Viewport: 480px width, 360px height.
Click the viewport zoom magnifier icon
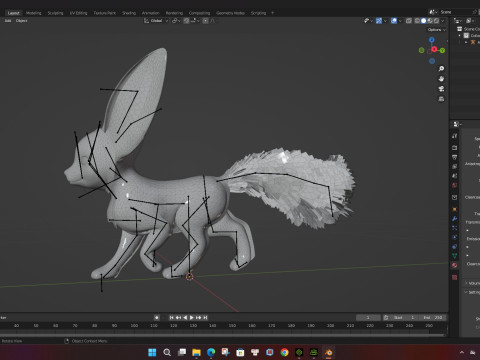441,69
